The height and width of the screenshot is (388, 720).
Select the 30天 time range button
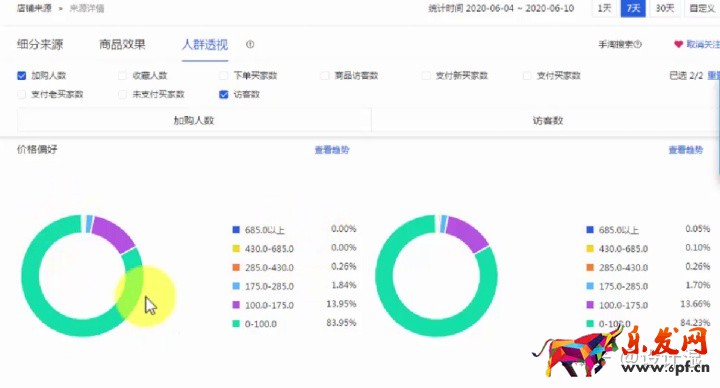coord(665,8)
